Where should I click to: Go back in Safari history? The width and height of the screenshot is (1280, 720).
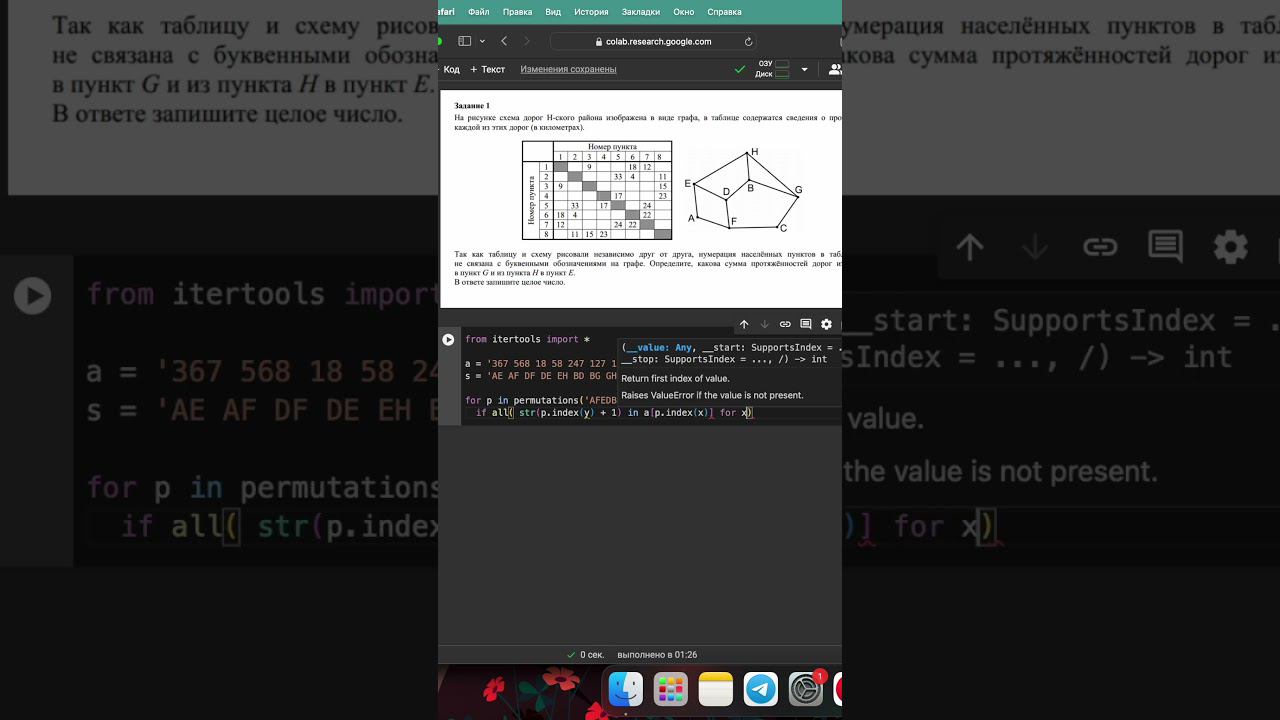[x=503, y=41]
